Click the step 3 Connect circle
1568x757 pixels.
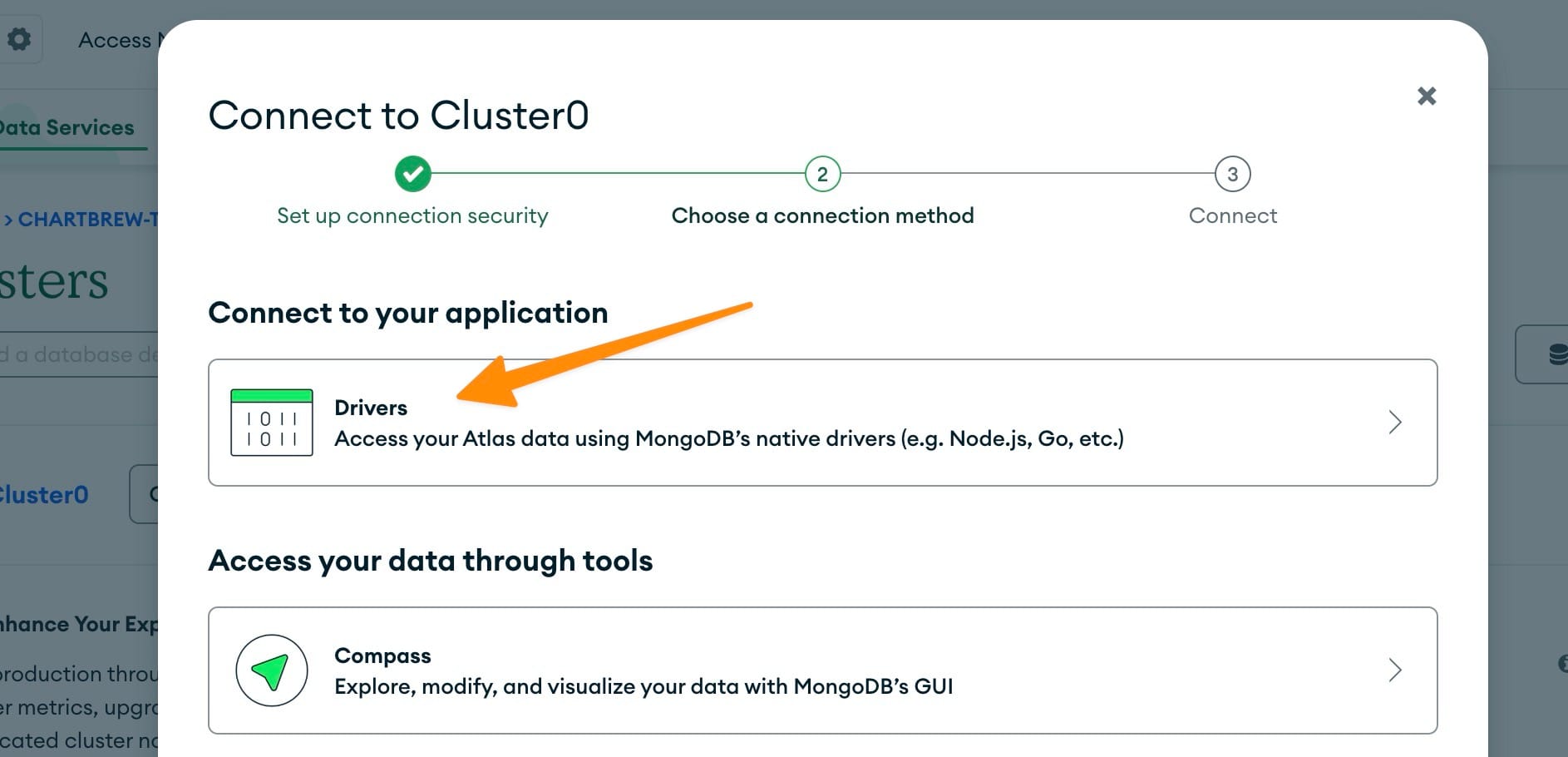pyautogui.click(x=1232, y=174)
